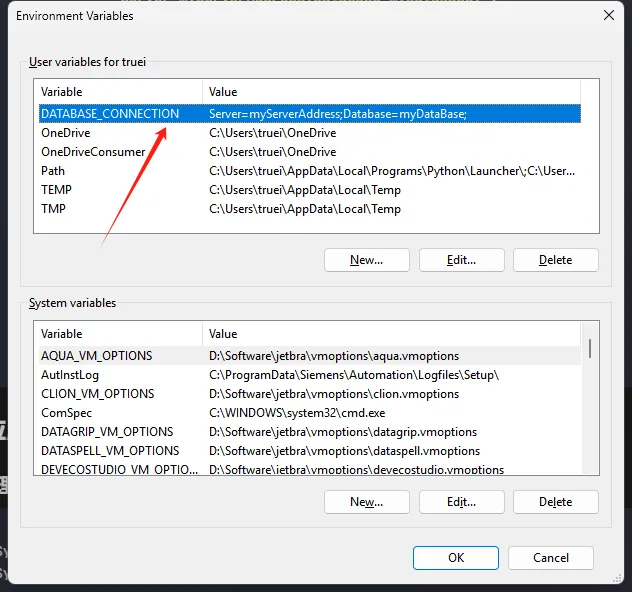Select the DATABASE_CONNECTION user variable
Screen dimensions: 632x592
(x=110, y=114)
